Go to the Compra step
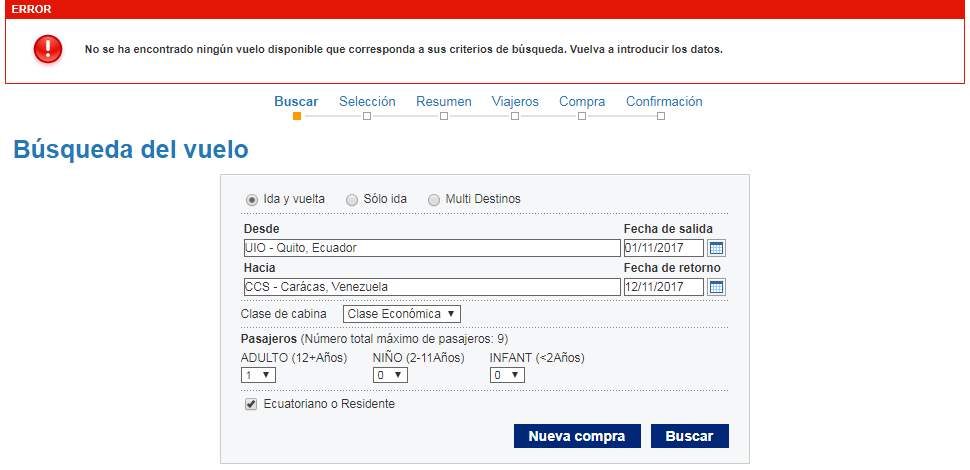 point(582,101)
